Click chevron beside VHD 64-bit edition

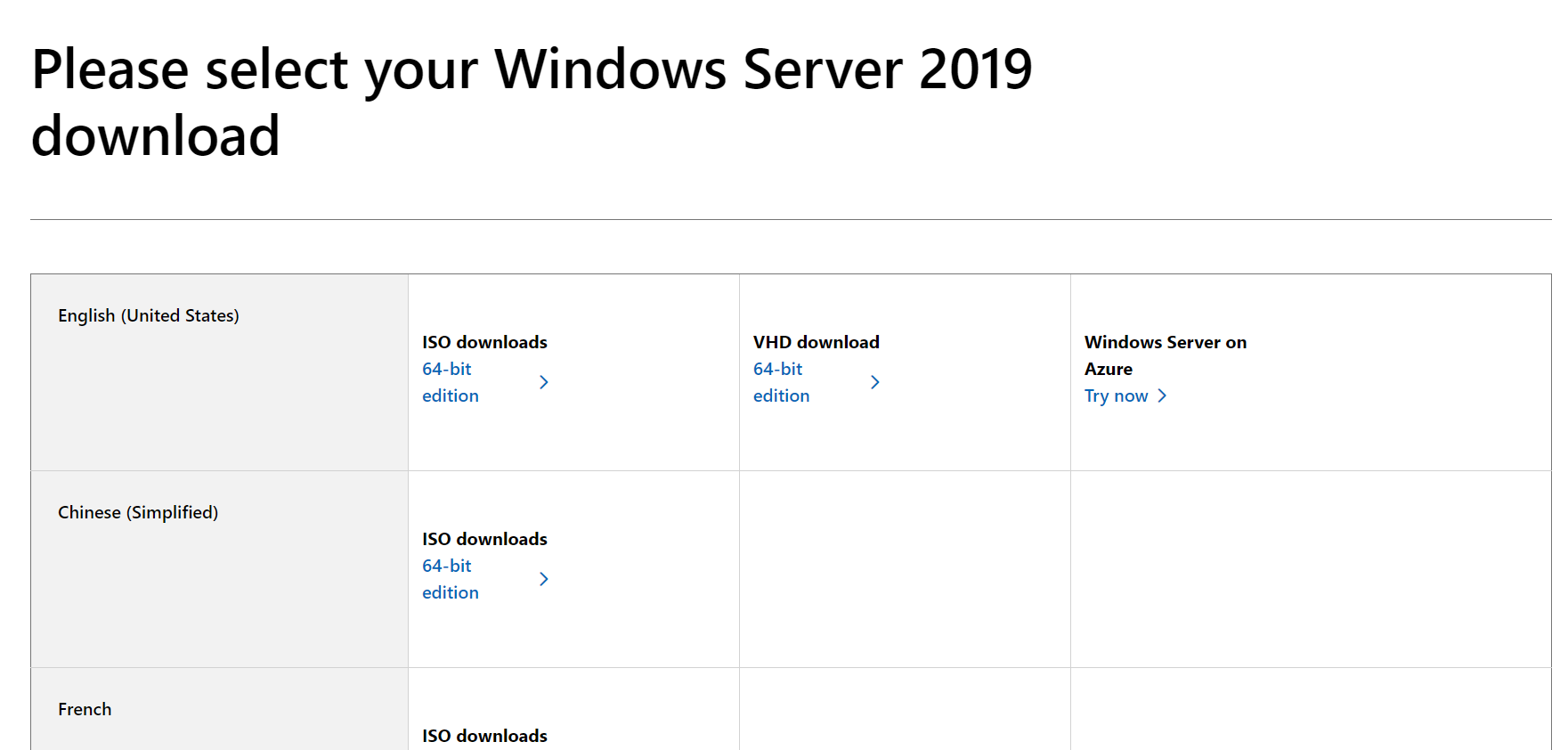[x=875, y=382]
